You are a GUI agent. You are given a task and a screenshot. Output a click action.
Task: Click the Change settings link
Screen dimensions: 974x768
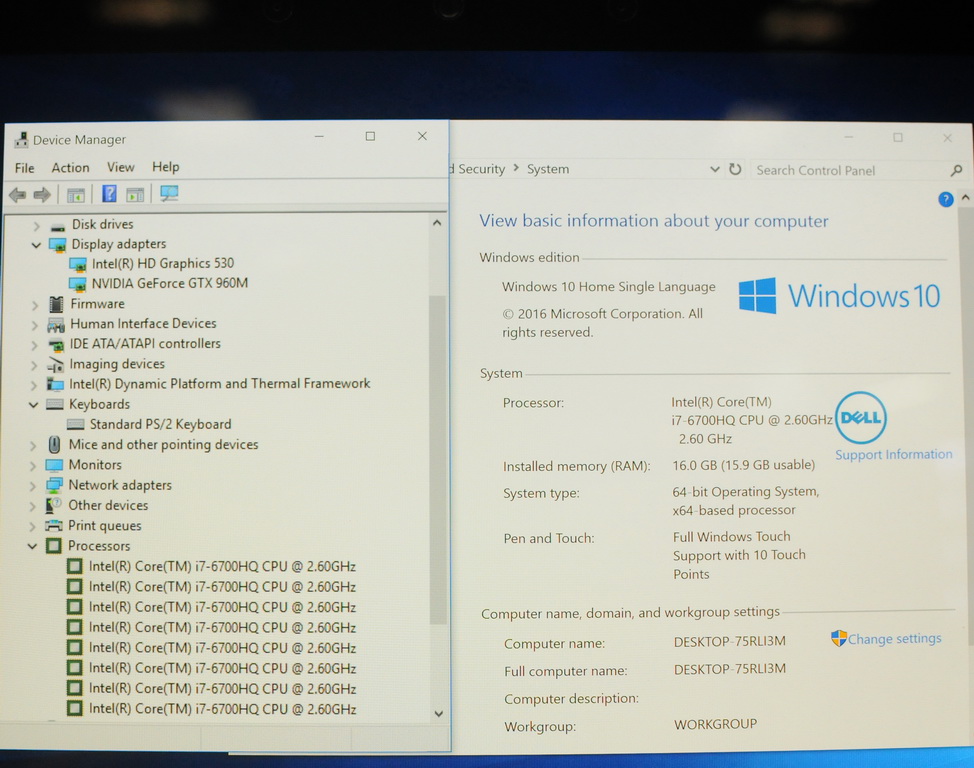coord(894,639)
